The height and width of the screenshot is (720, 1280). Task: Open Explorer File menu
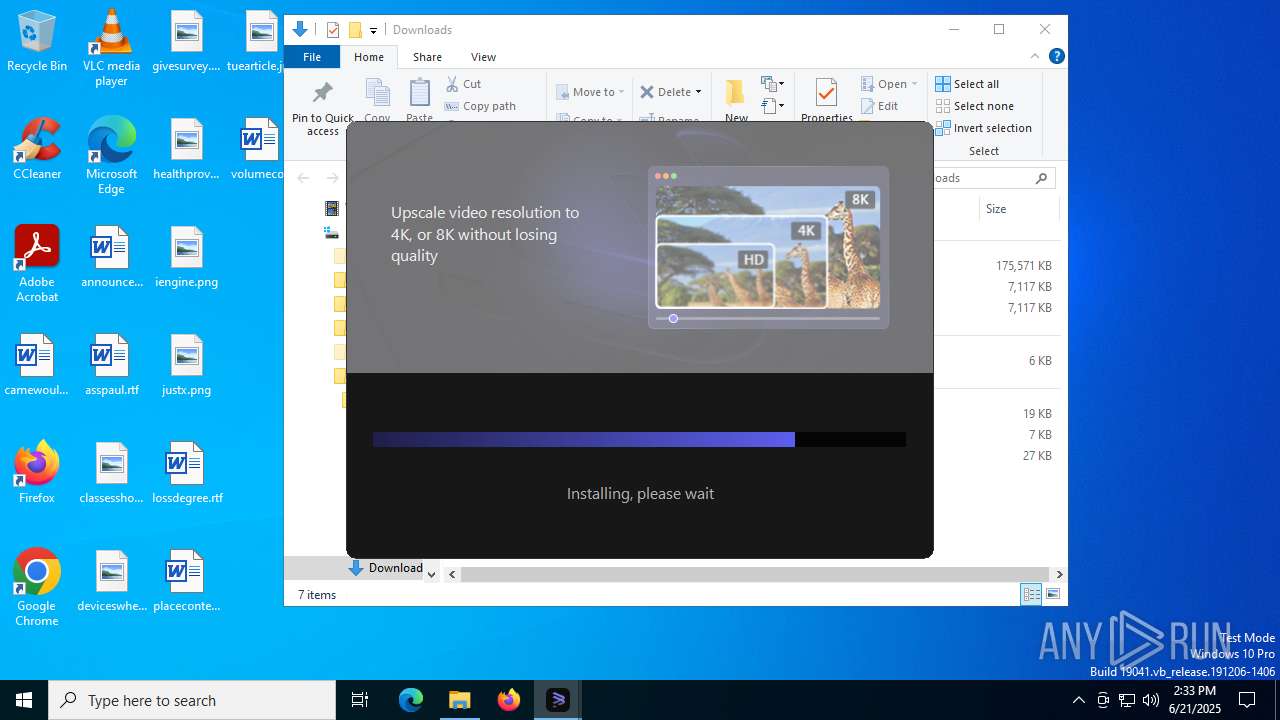pyautogui.click(x=312, y=57)
